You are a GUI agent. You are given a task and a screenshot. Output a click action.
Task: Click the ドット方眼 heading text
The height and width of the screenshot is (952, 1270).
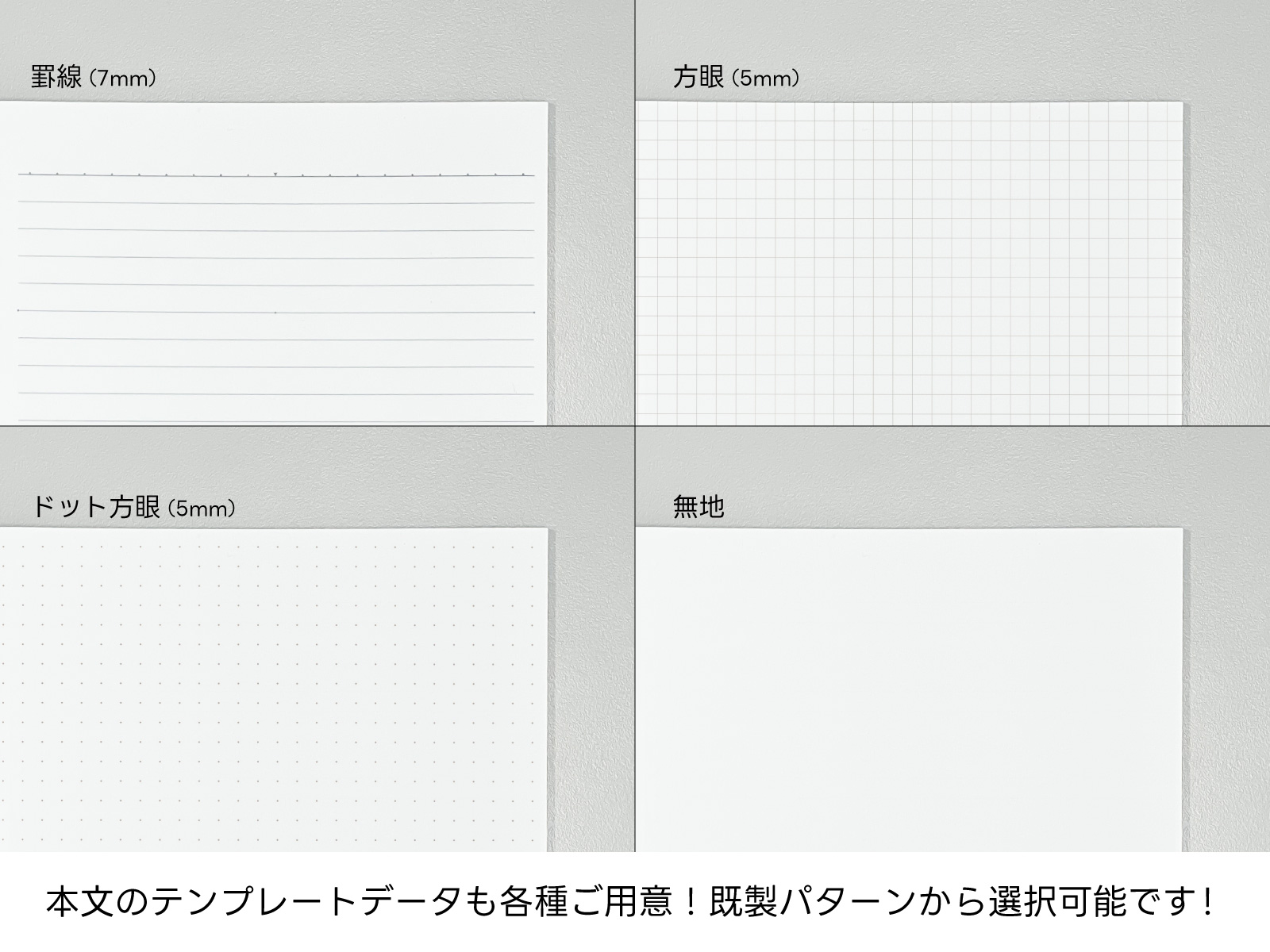95,508
